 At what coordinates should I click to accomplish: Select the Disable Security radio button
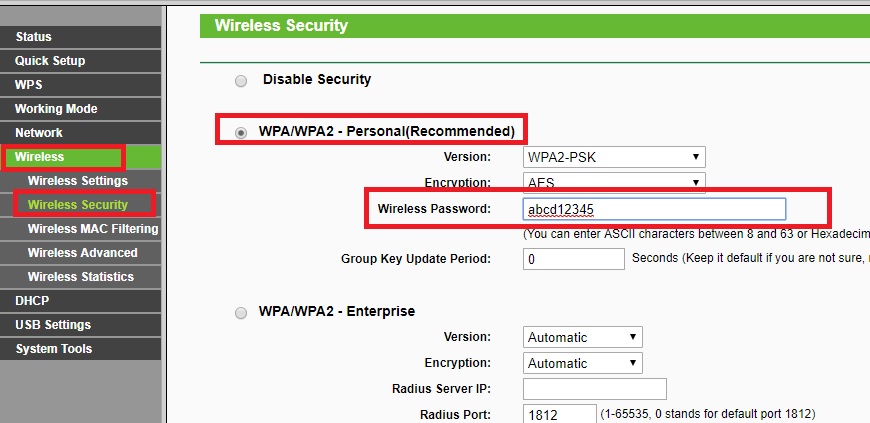coord(240,80)
